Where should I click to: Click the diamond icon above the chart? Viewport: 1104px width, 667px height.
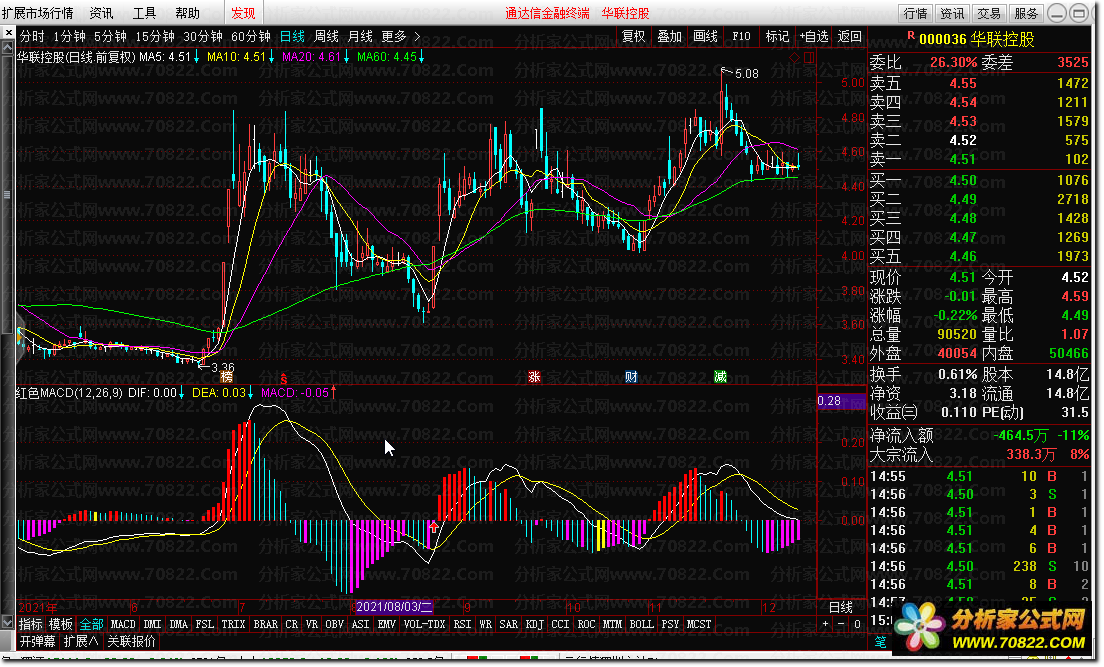795,58
